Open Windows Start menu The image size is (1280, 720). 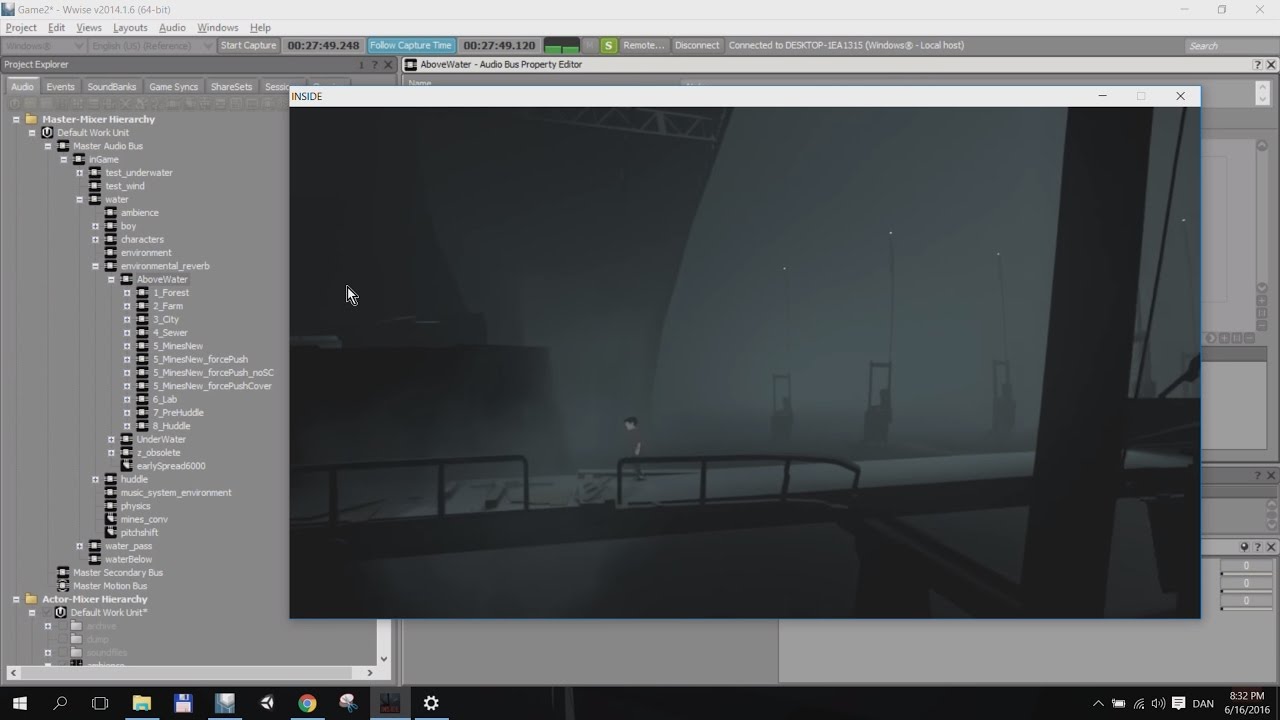click(20, 703)
